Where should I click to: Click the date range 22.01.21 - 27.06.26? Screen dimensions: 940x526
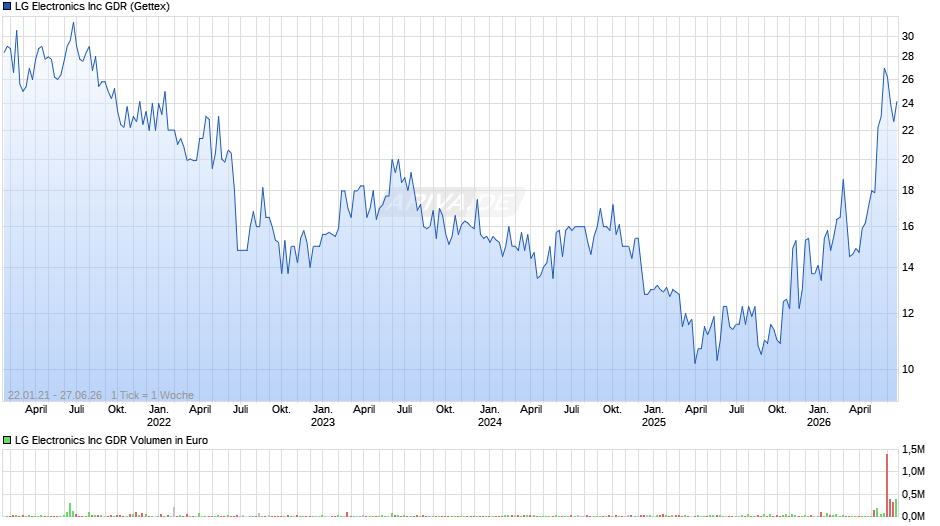point(55,395)
